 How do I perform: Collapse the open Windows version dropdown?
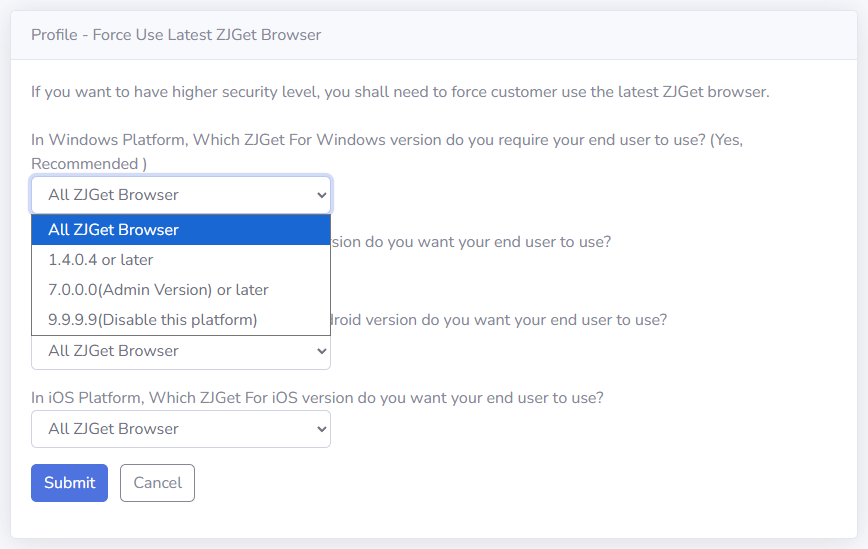180,195
